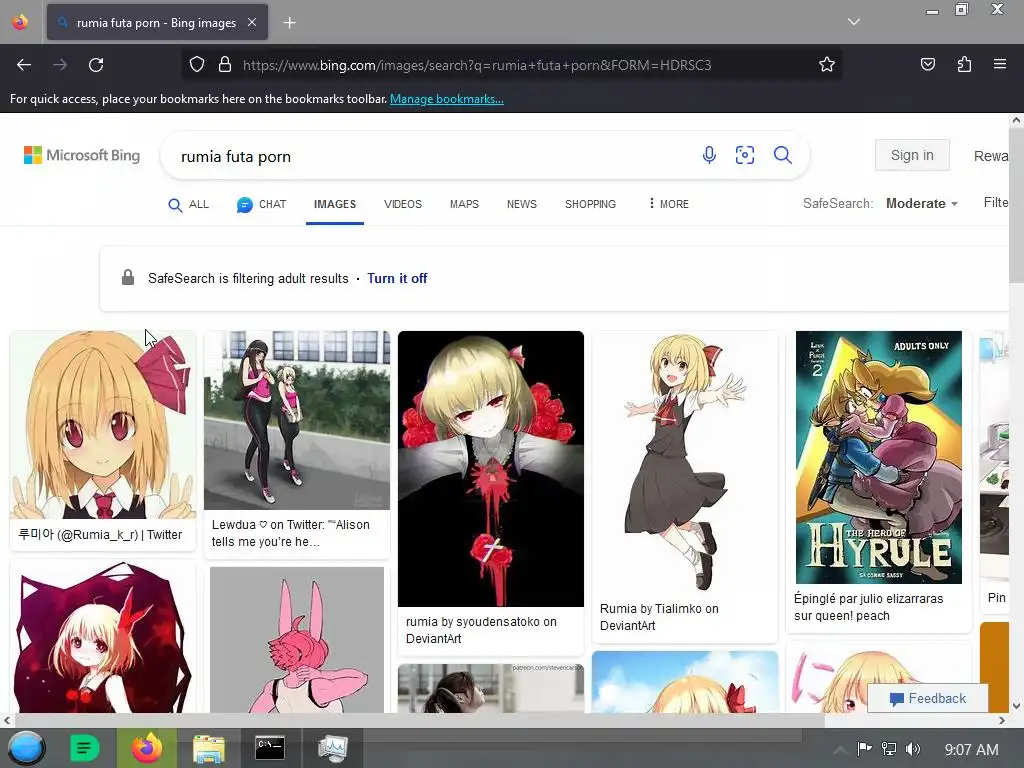Image resolution: width=1024 pixels, height=768 pixels.
Task: Open the Save to Pocket button
Action: pos(927,65)
